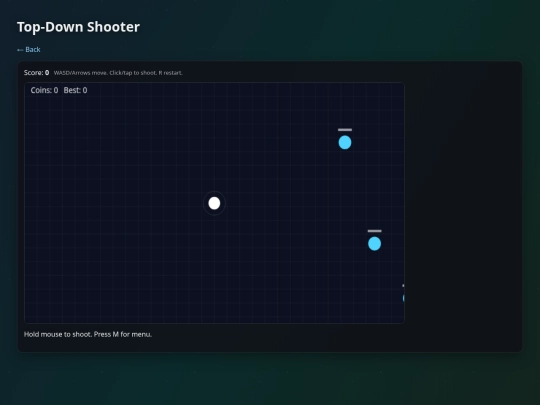Image resolution: width=540 pixels, height=405 pixels.
Task: Click the white player circle
Action: coord(214,203)
